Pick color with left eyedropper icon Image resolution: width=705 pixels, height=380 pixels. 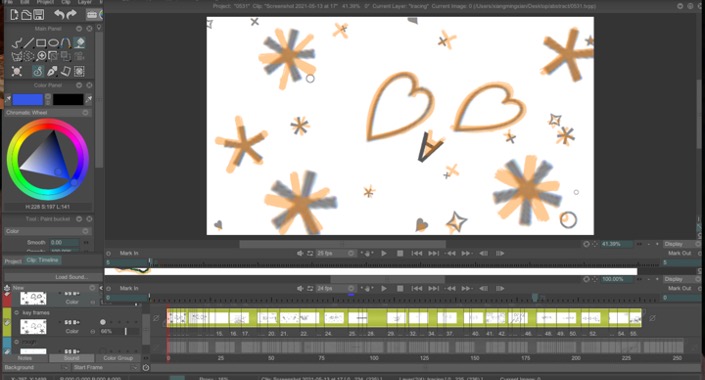(8, 99)
